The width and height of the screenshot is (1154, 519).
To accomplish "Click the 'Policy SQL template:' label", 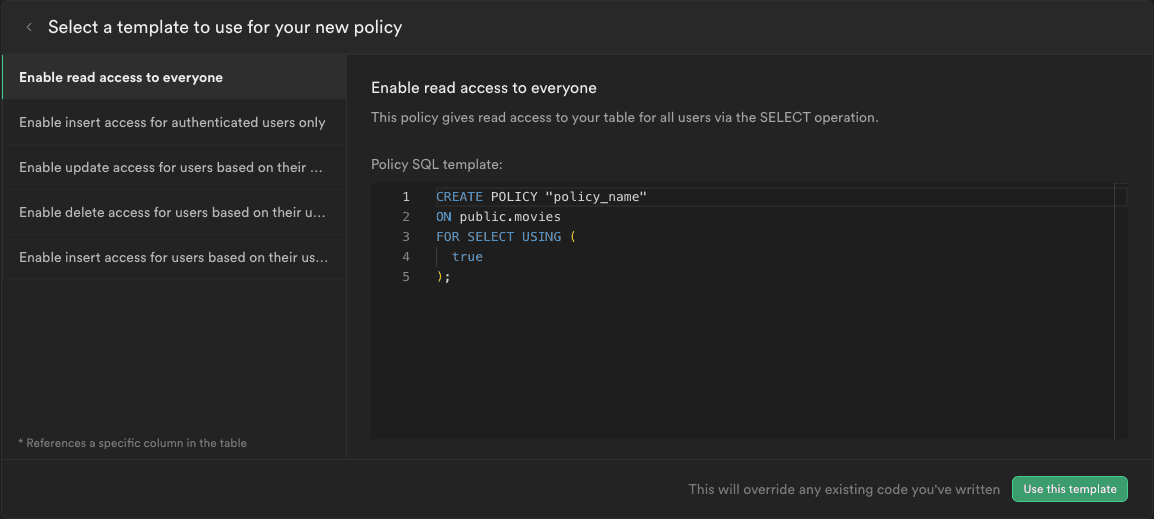I will click(x=436, y=164).
